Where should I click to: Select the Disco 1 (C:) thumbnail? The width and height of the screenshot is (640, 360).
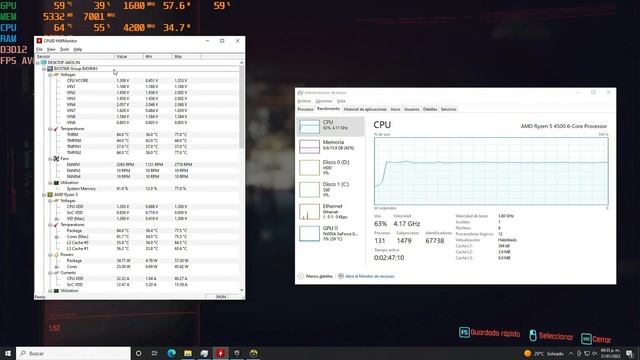click(x=309, y=189)
